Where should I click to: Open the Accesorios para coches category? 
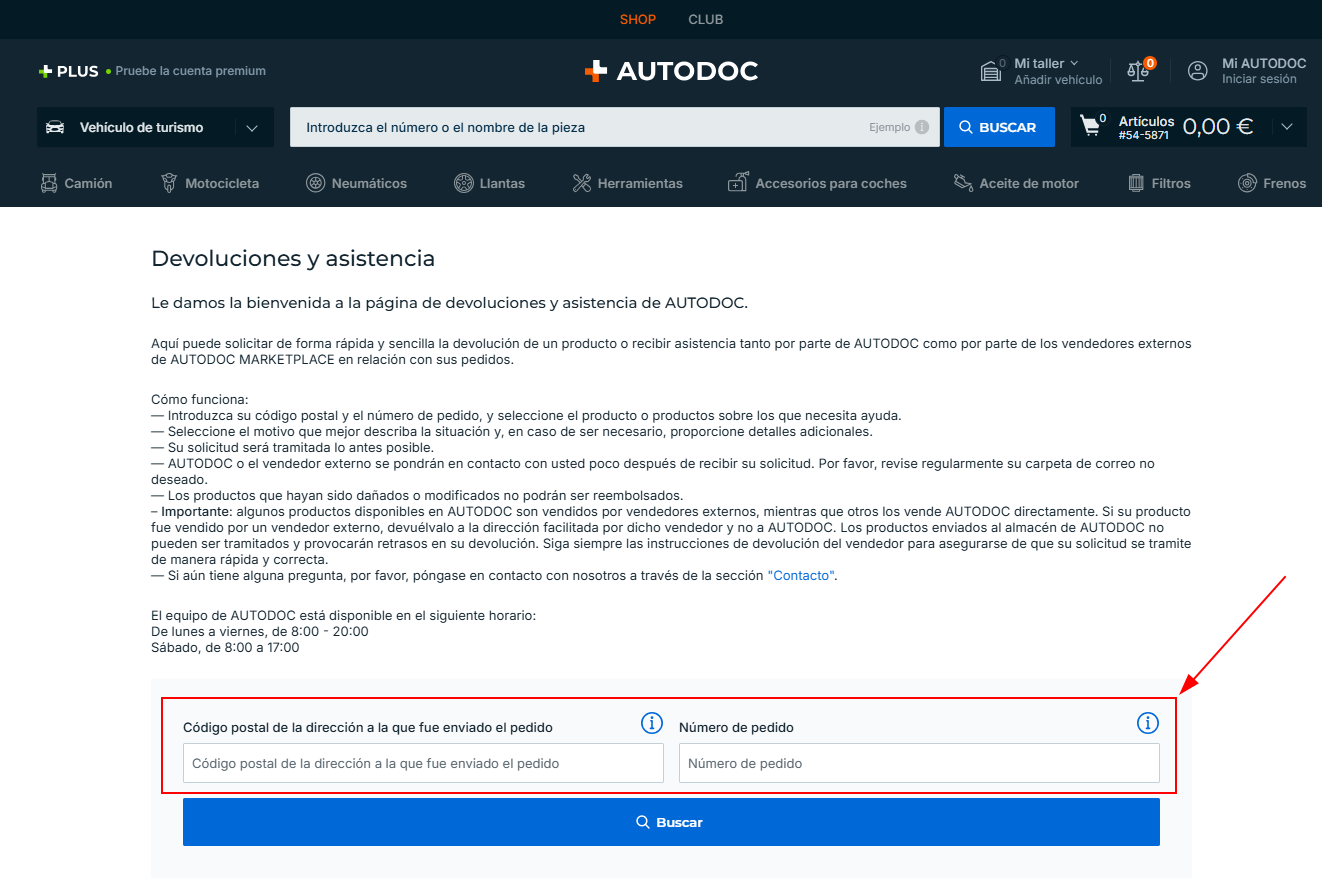(x=817, y=183)
